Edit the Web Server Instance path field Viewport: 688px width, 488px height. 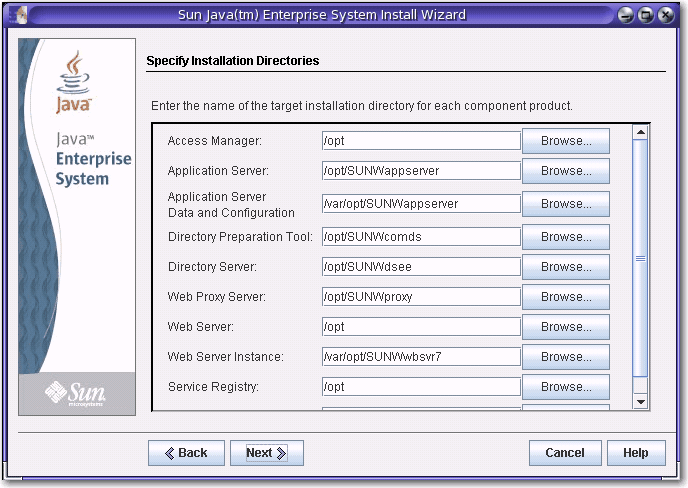[x=421, y=357]
